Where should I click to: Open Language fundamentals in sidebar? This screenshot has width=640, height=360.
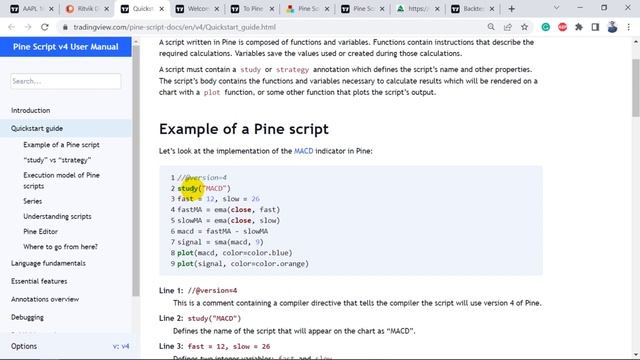[x=48, y=263]
